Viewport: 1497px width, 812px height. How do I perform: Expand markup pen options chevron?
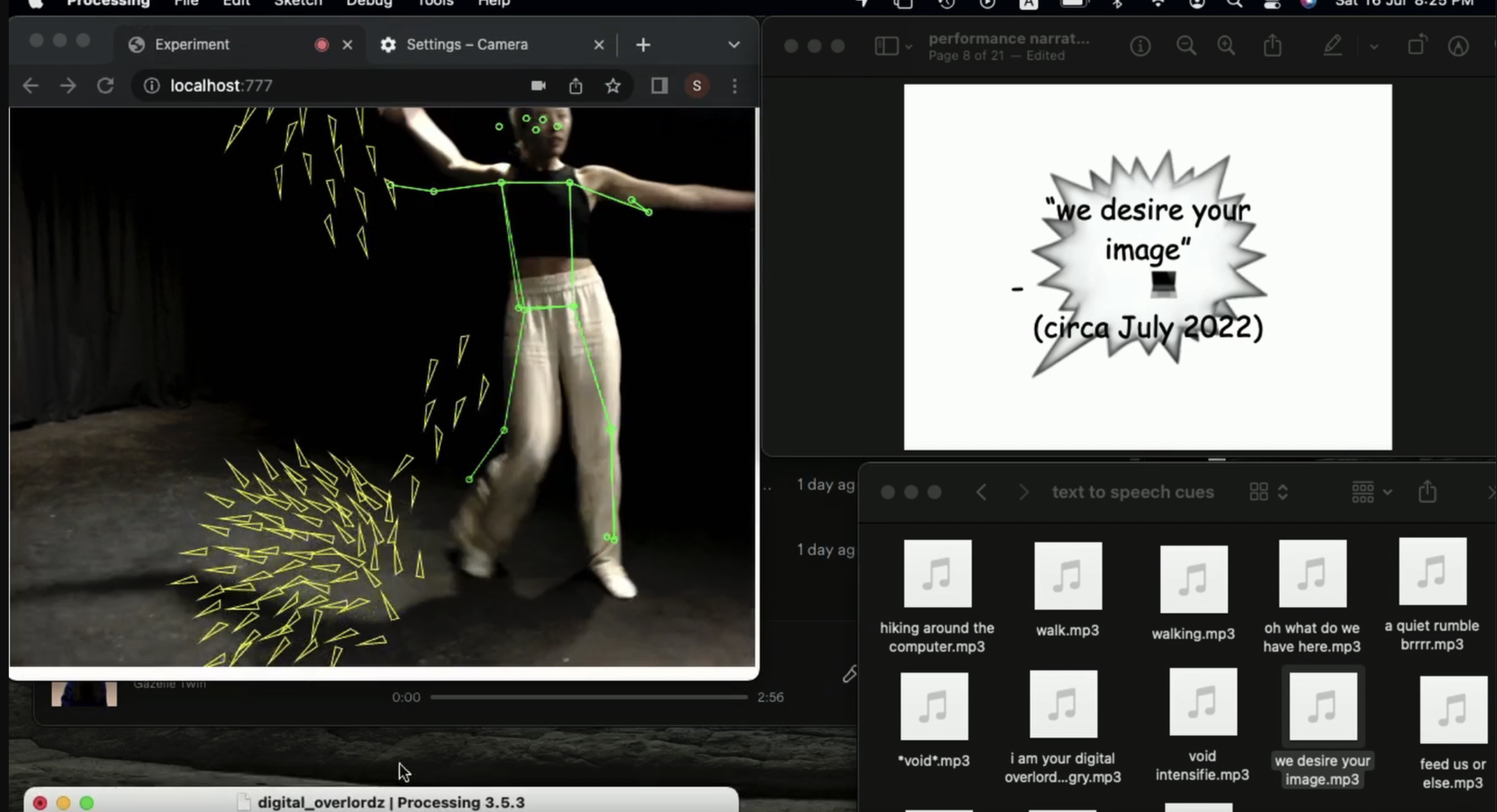coord(1374,47)
